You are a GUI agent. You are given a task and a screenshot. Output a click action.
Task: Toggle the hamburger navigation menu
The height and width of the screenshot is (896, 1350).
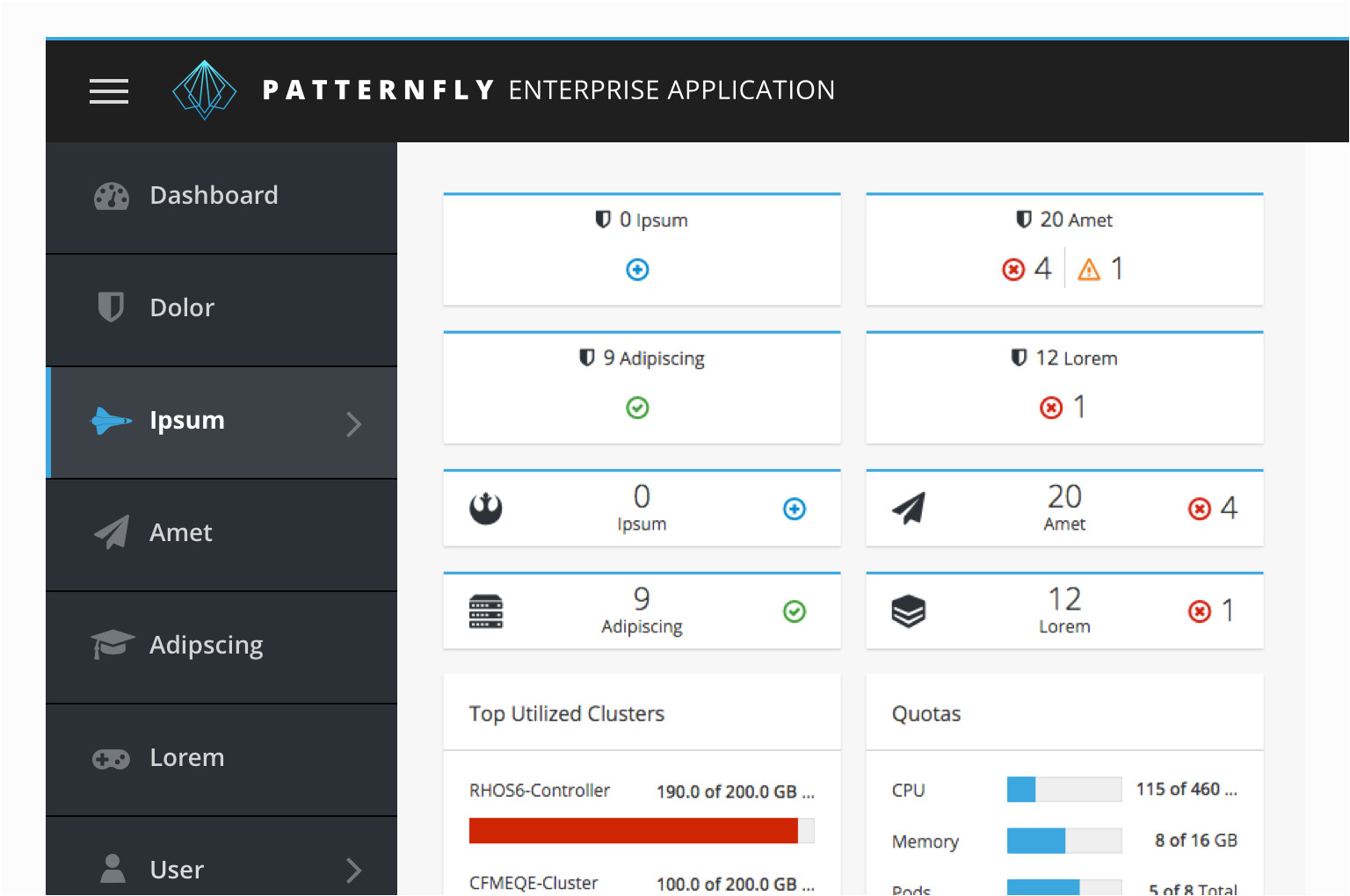pos(109,90)
